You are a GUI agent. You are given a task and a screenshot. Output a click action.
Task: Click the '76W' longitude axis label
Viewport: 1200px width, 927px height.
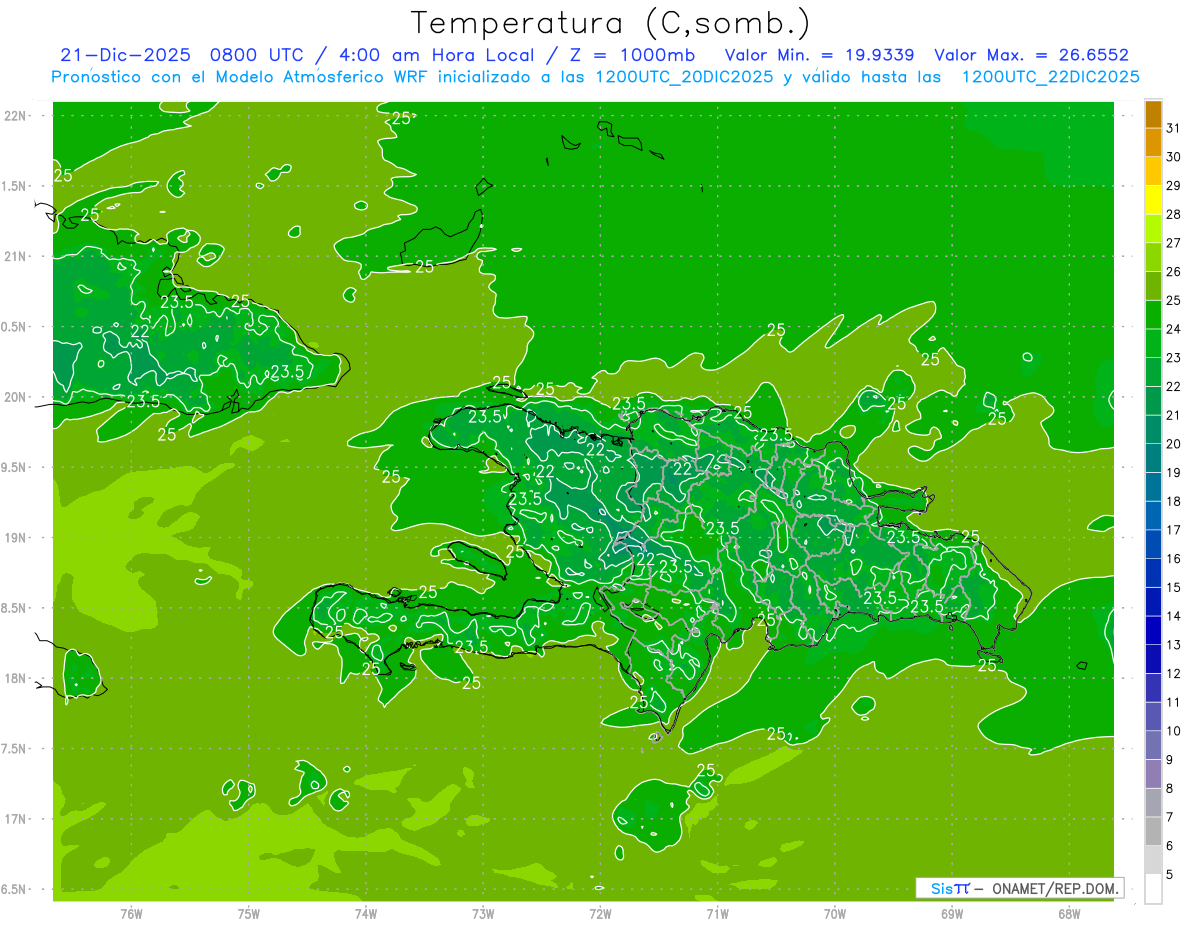click(131, 913)
